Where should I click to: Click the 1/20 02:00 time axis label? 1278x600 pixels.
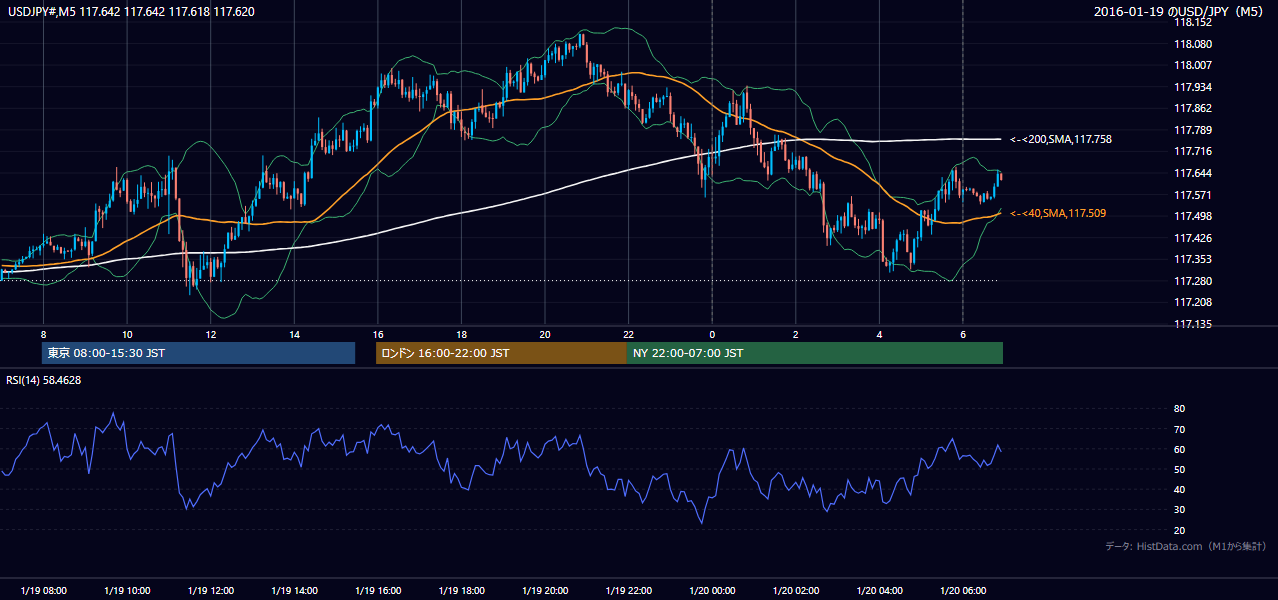pyautogui.click(x=796, y=590)
